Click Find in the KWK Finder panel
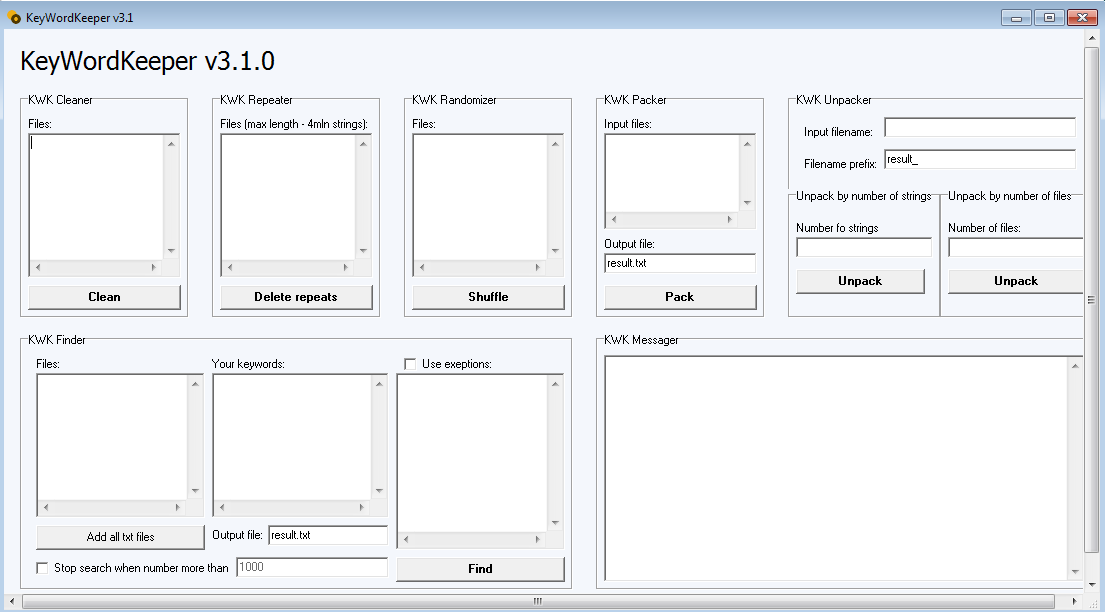 [x=480, y=569]
